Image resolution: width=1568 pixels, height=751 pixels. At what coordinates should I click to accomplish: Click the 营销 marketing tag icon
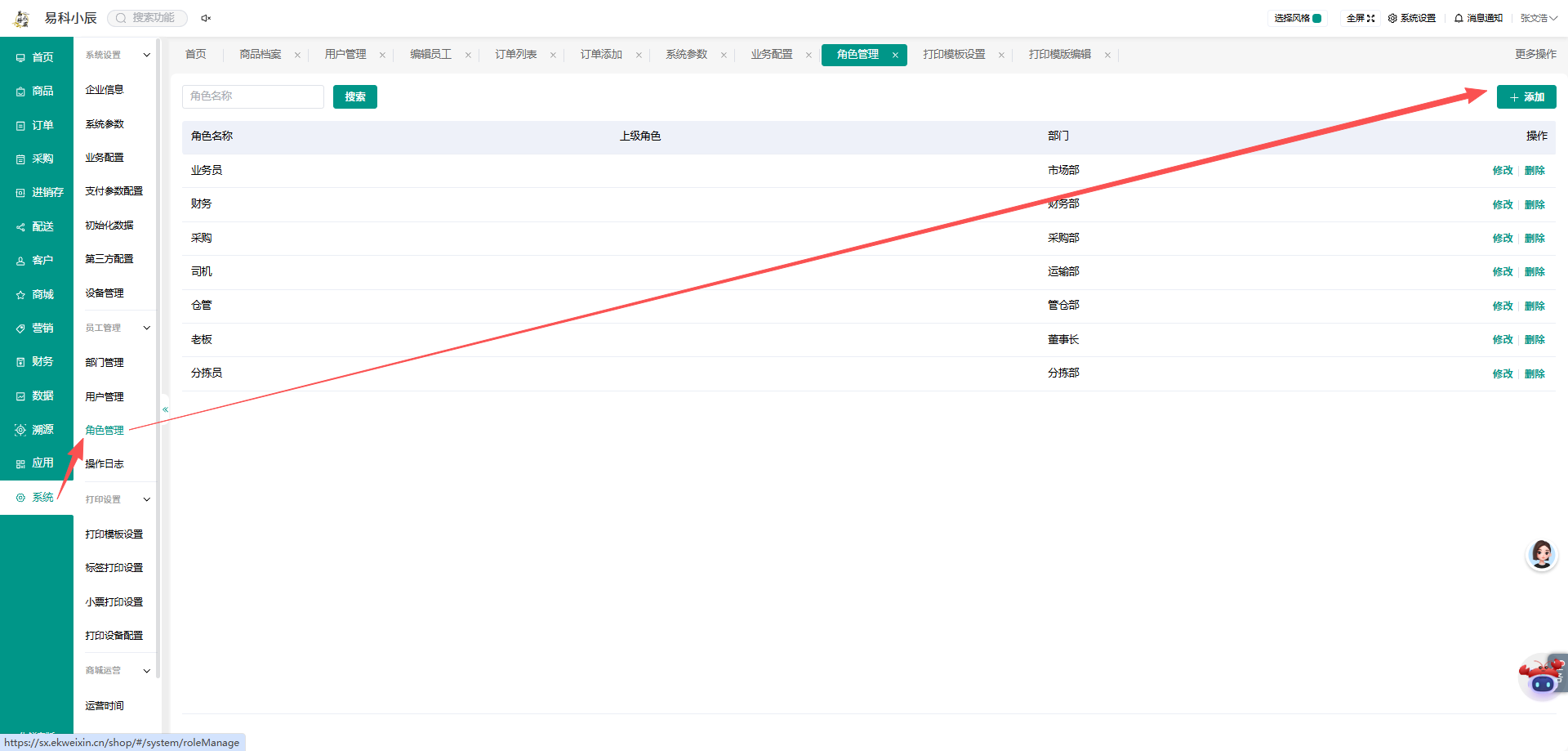pyautogui.click(x=20, y=329)
